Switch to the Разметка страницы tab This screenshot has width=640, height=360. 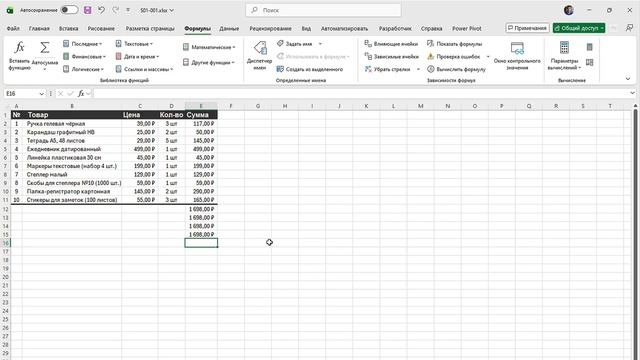click(150, 29)
